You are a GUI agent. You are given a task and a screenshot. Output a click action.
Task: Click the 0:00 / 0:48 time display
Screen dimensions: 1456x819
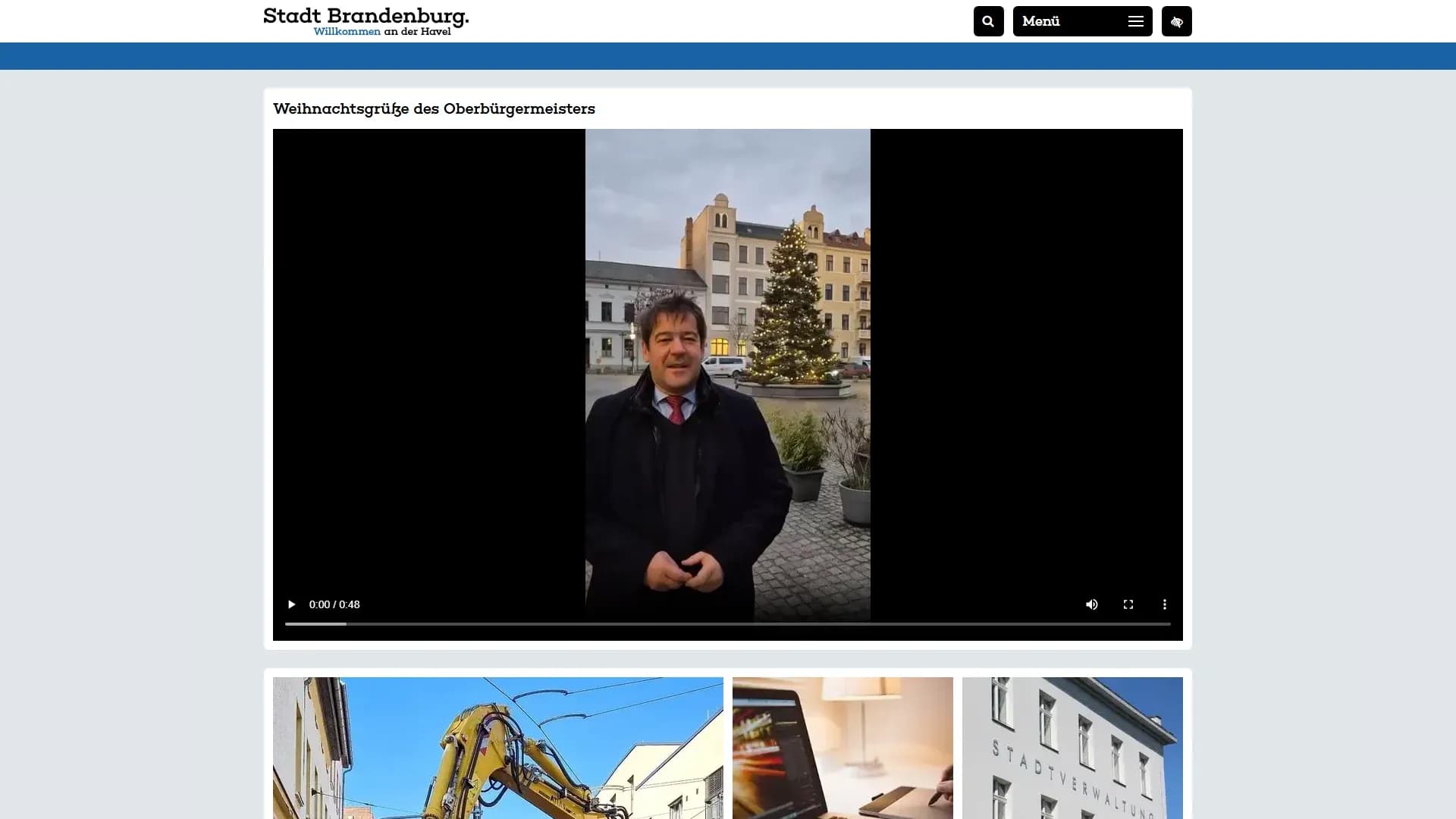point(334,604)
